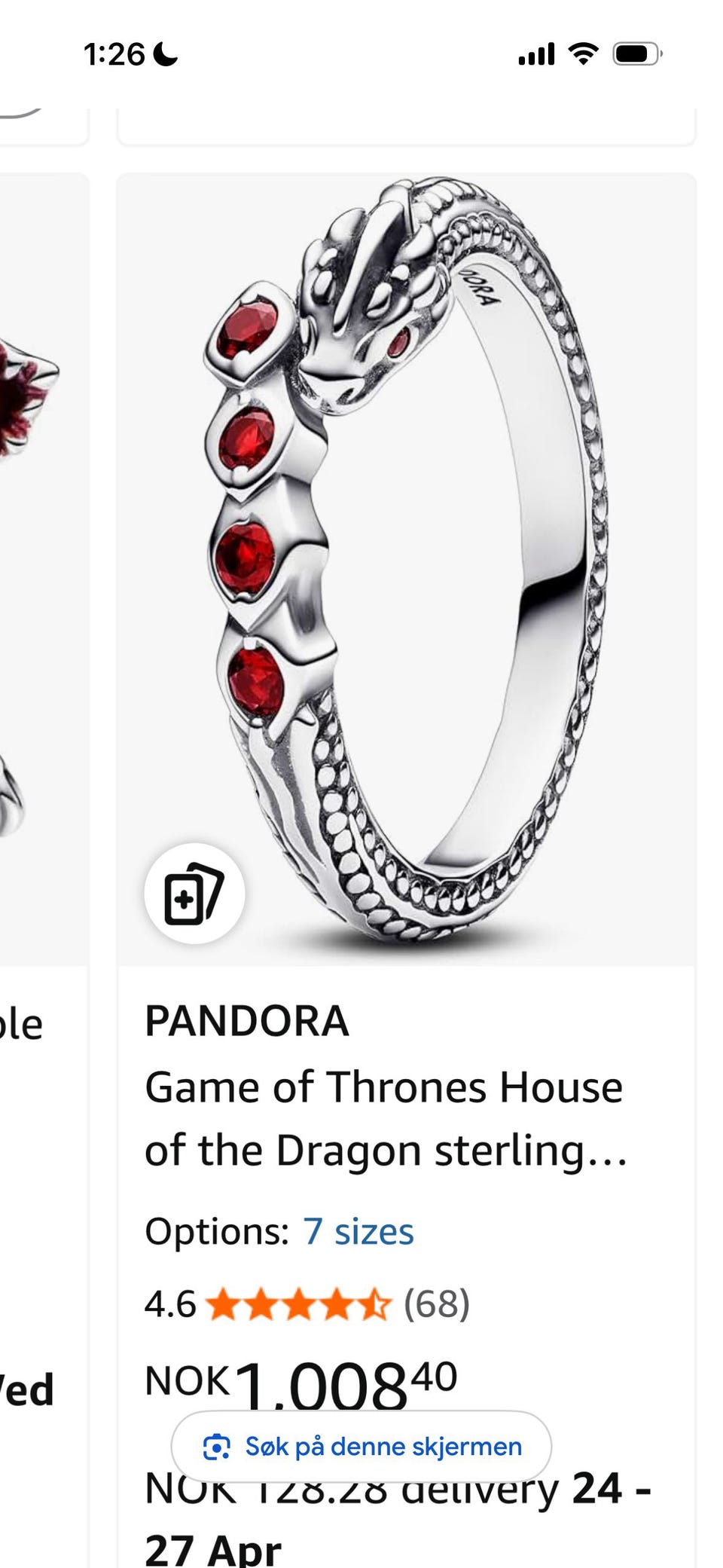This screenshot has height=1568, width=723.
Task: Tap the battery indicator icon
Action: [637, 53]
